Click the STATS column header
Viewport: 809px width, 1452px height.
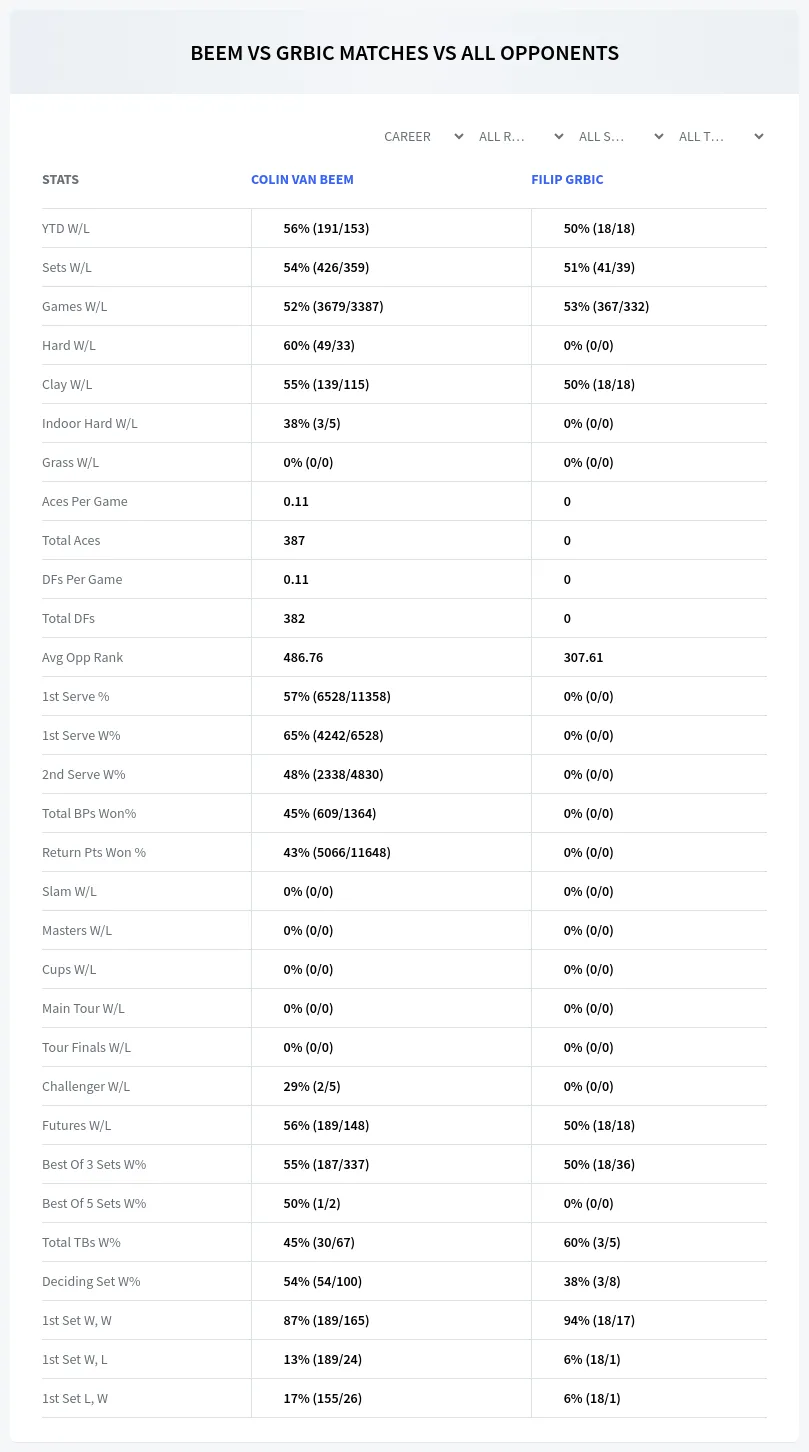[x=60, y=180]
